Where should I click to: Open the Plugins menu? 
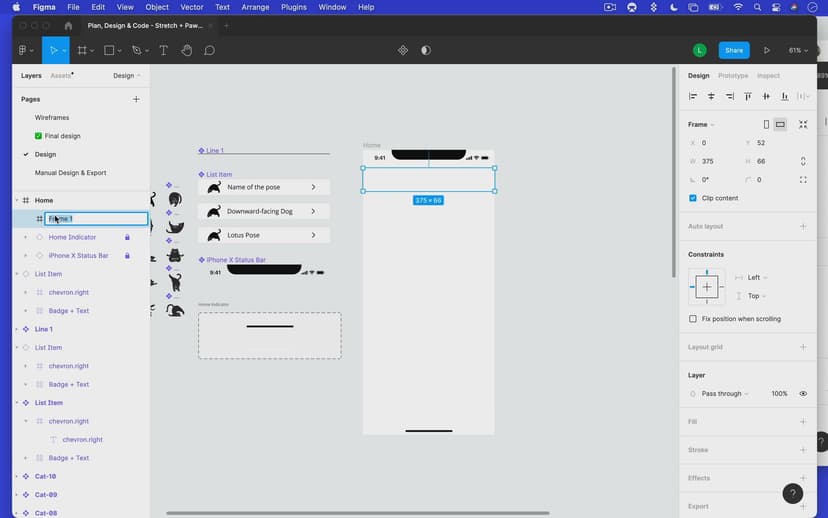(294, 7)
